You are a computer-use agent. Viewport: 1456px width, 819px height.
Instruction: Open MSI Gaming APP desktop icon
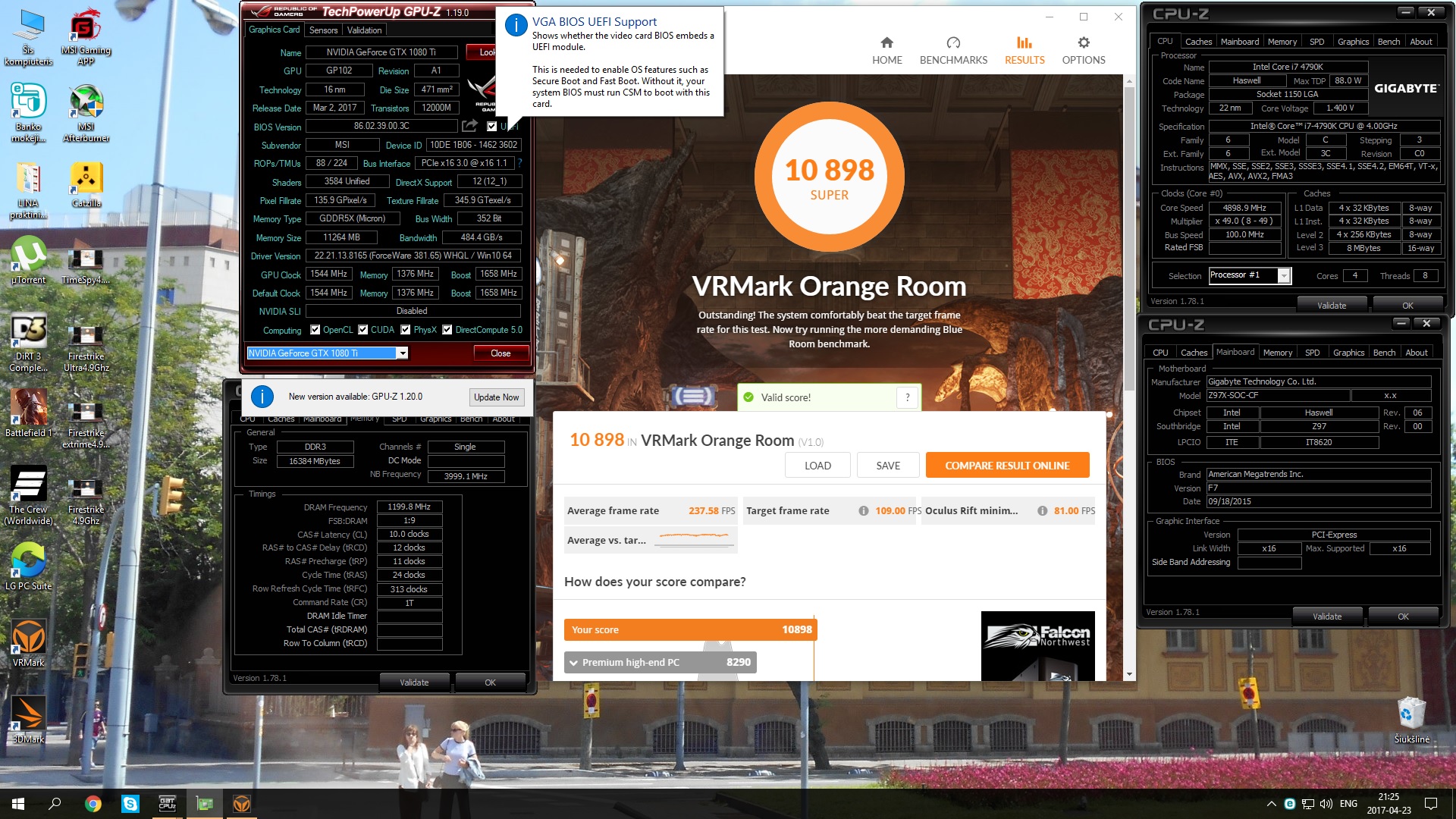point(86,36)
